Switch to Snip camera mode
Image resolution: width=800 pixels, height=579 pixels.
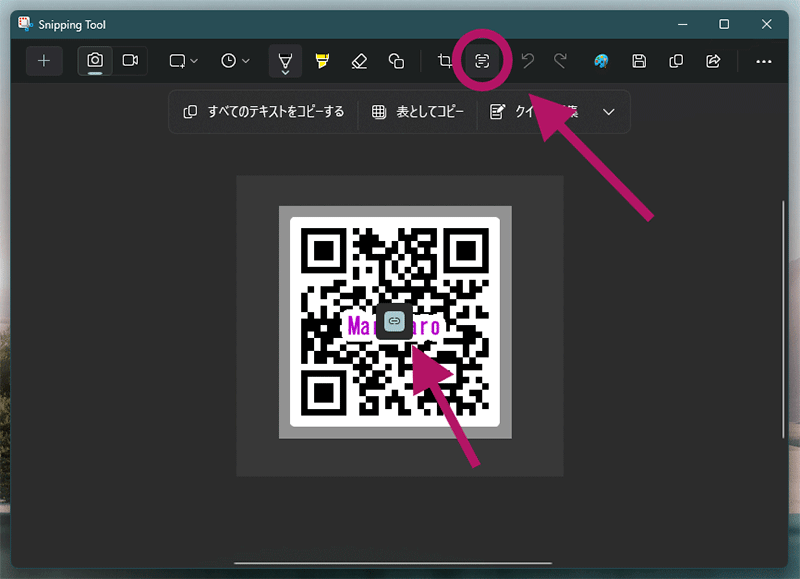click(x=95, y=61)
